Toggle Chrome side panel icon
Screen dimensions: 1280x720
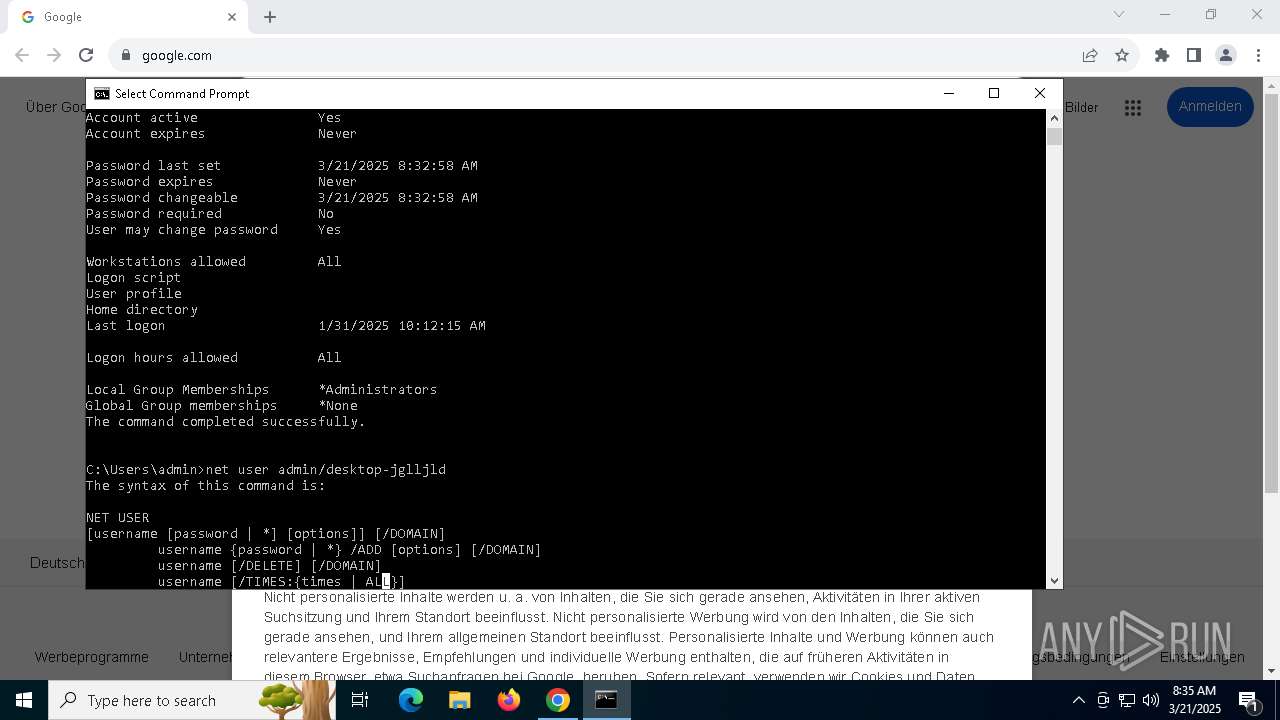[1194, 55]
